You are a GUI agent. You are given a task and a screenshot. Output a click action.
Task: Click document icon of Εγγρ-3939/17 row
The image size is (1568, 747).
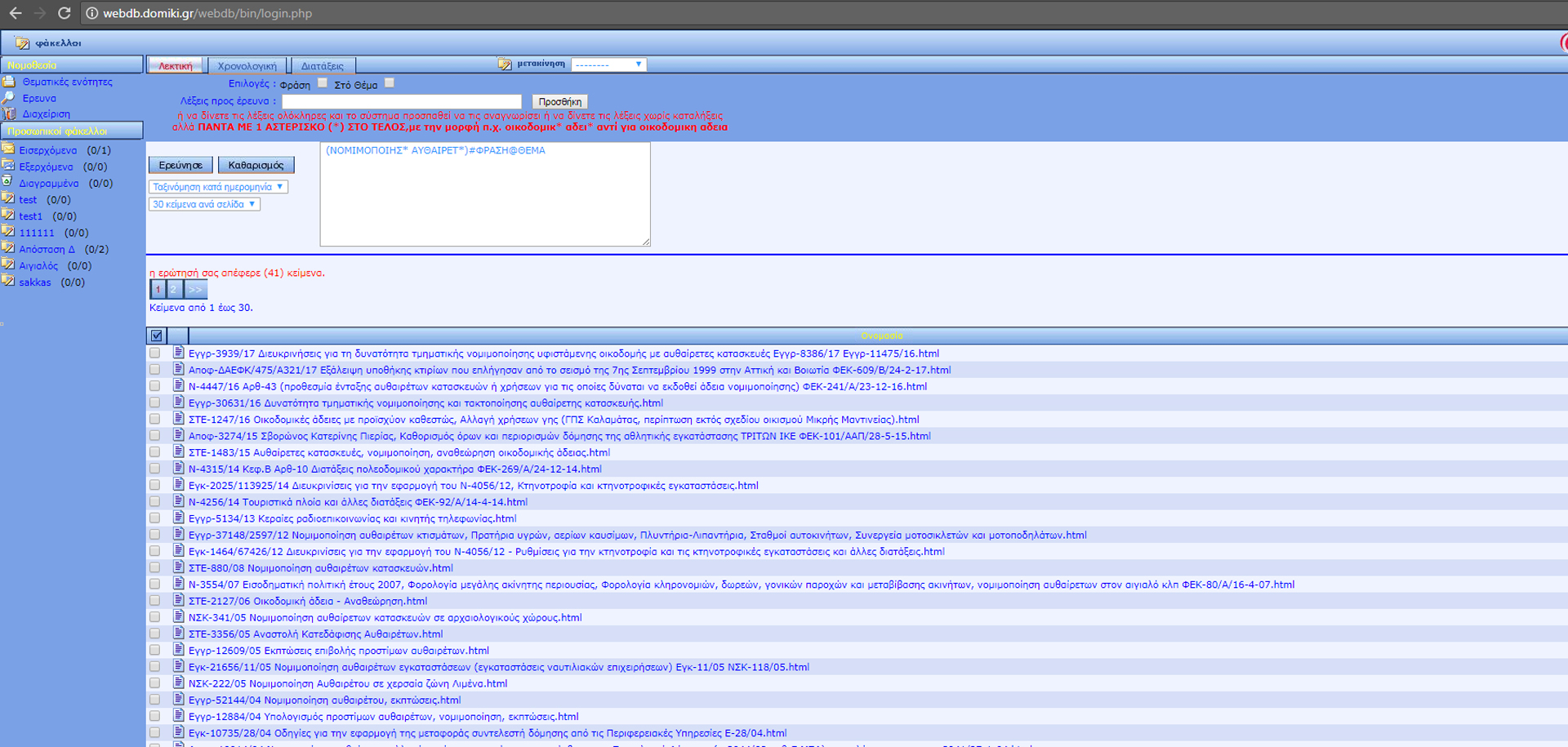(178, 353)
